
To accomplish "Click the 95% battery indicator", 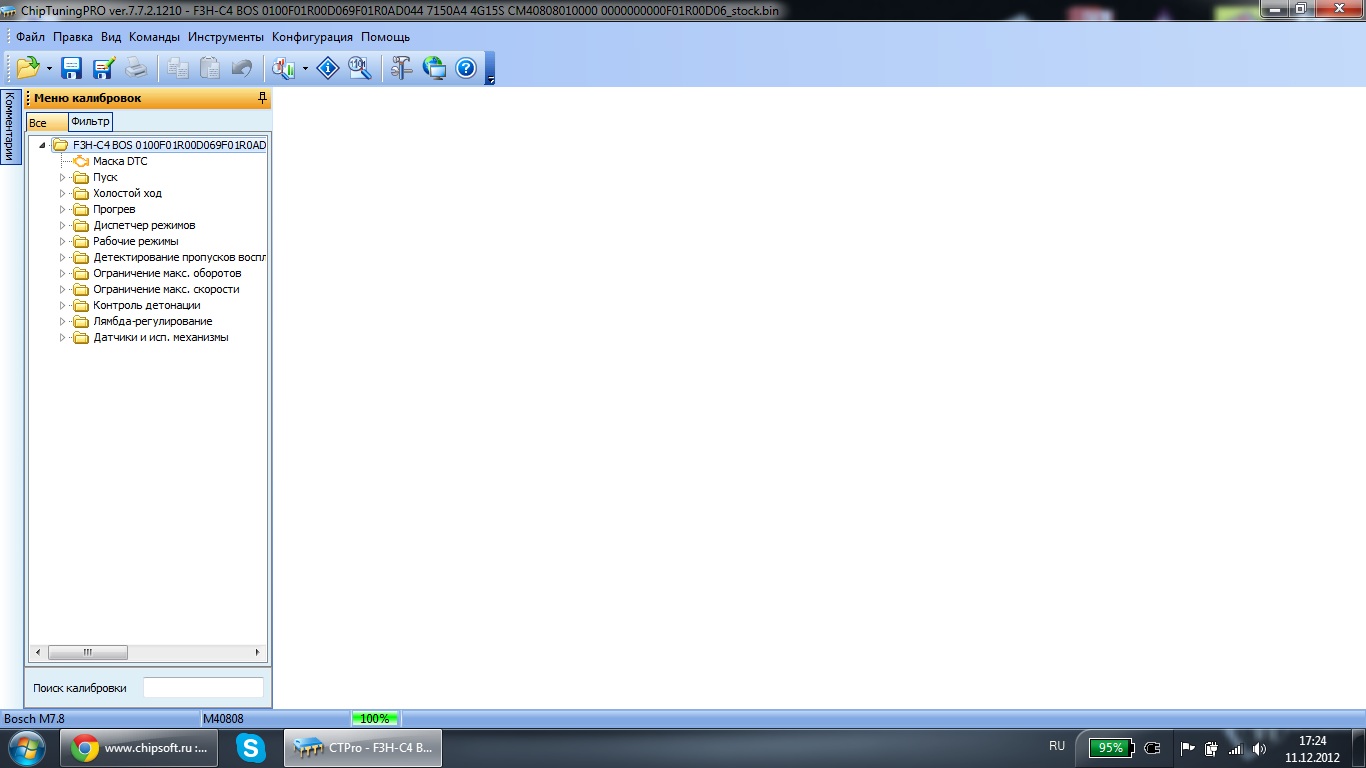I will pyautogui.click(x=1111, y=748).
